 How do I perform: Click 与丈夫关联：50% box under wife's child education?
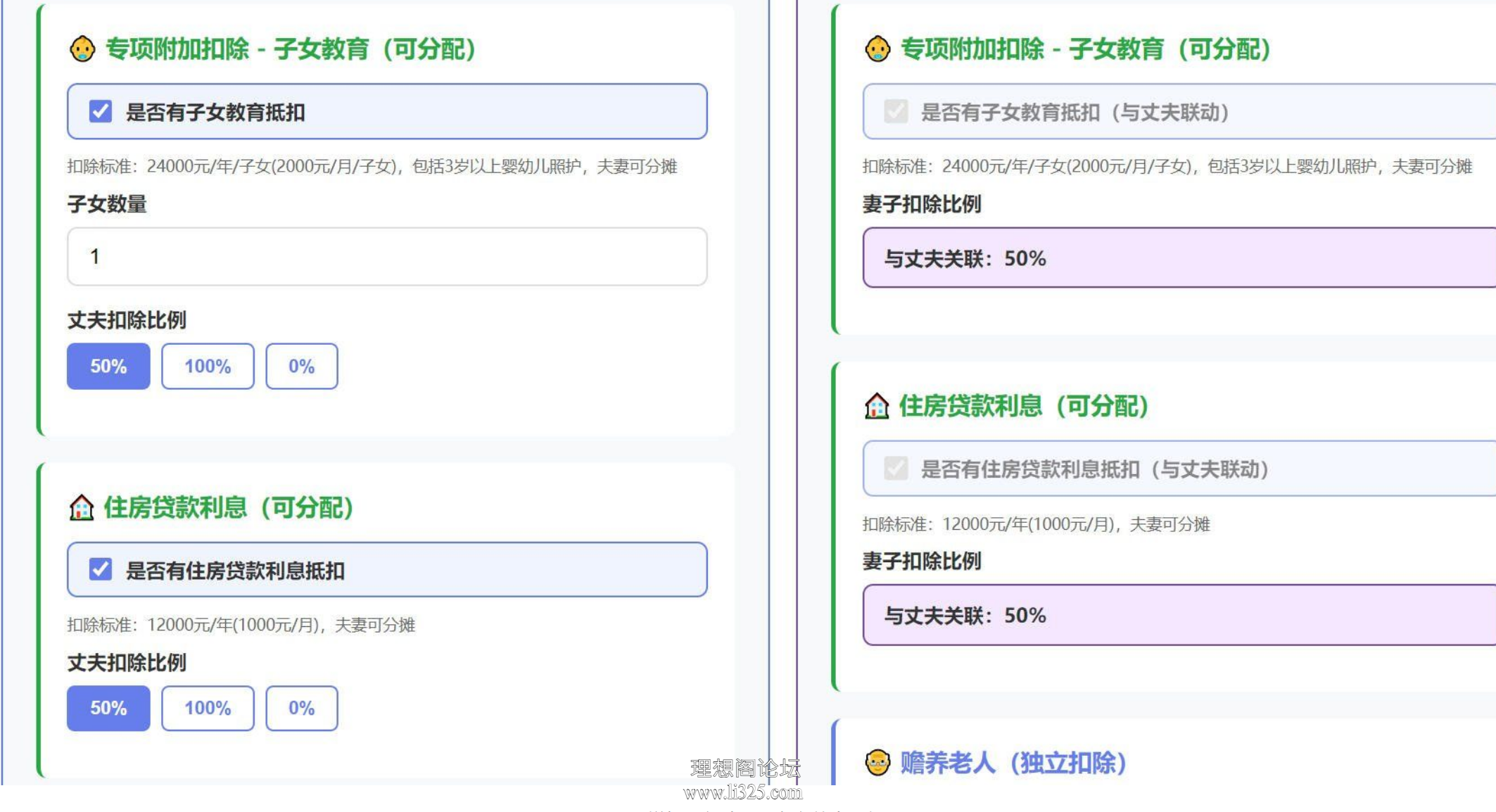coord(1179,258)
